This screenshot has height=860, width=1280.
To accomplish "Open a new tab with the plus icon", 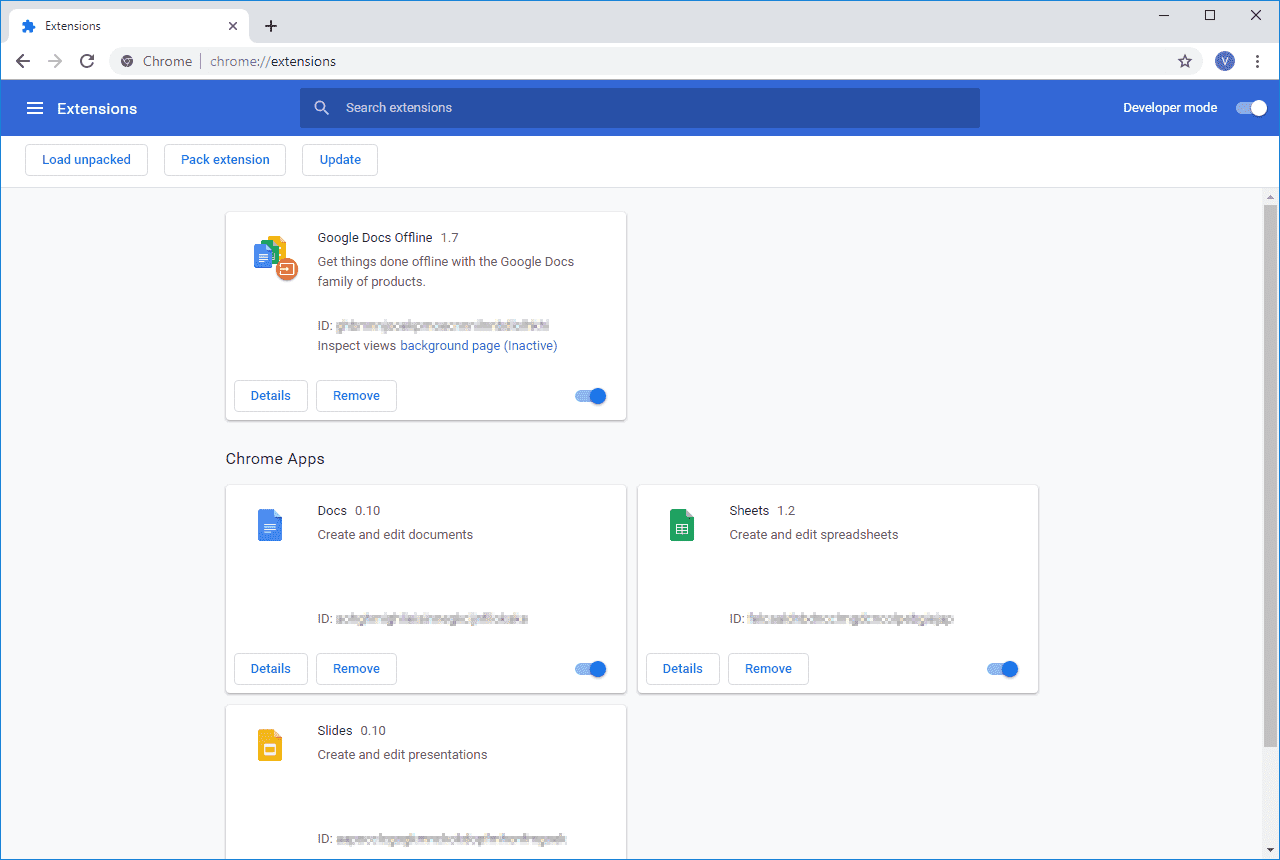I will (x=271, y=26).
